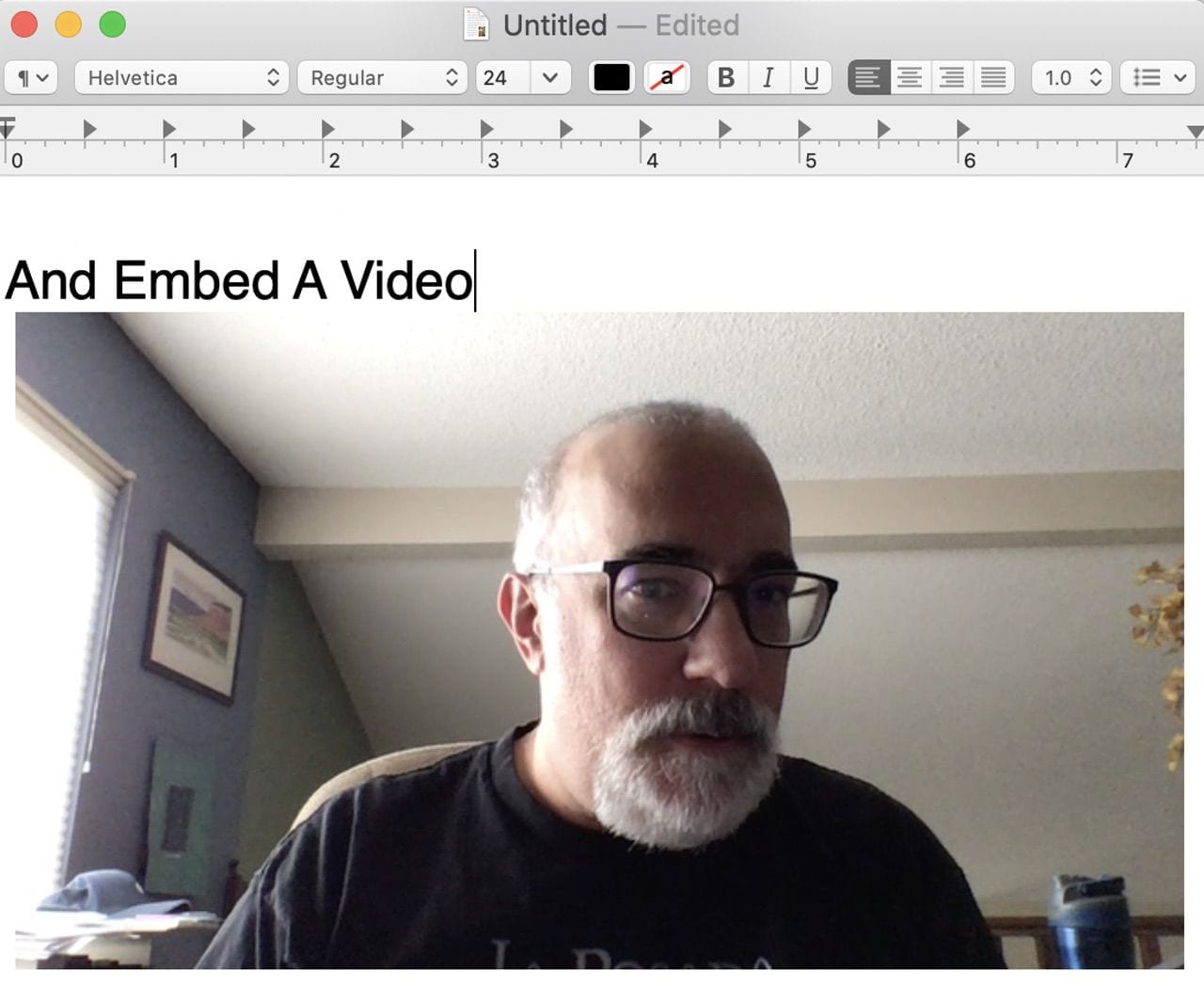Expand the font size dropdown arrow

pyautogui.click(x=551, y=78)
